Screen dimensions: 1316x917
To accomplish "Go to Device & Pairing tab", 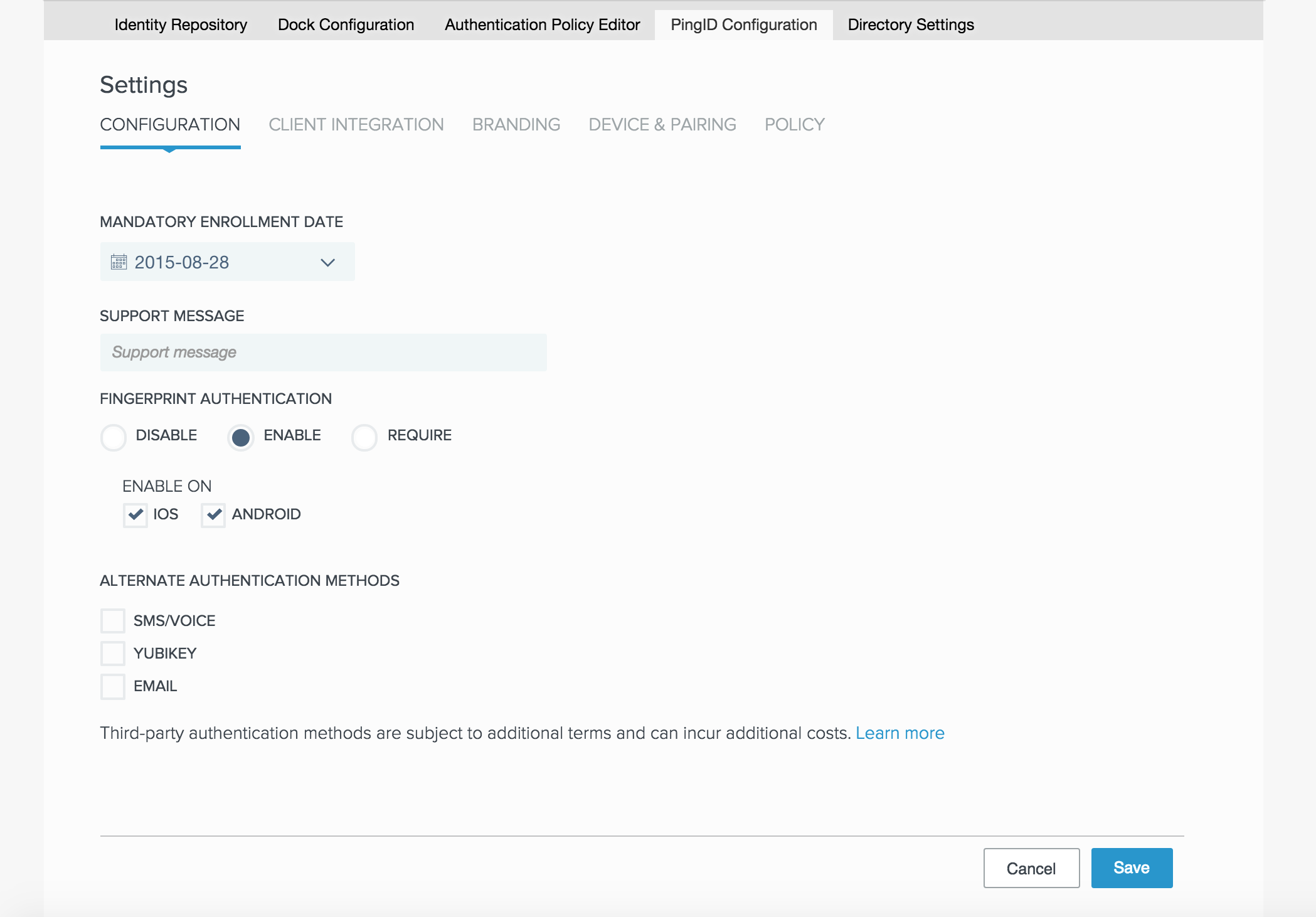I will pyautogui.click(x=662, y=125).
